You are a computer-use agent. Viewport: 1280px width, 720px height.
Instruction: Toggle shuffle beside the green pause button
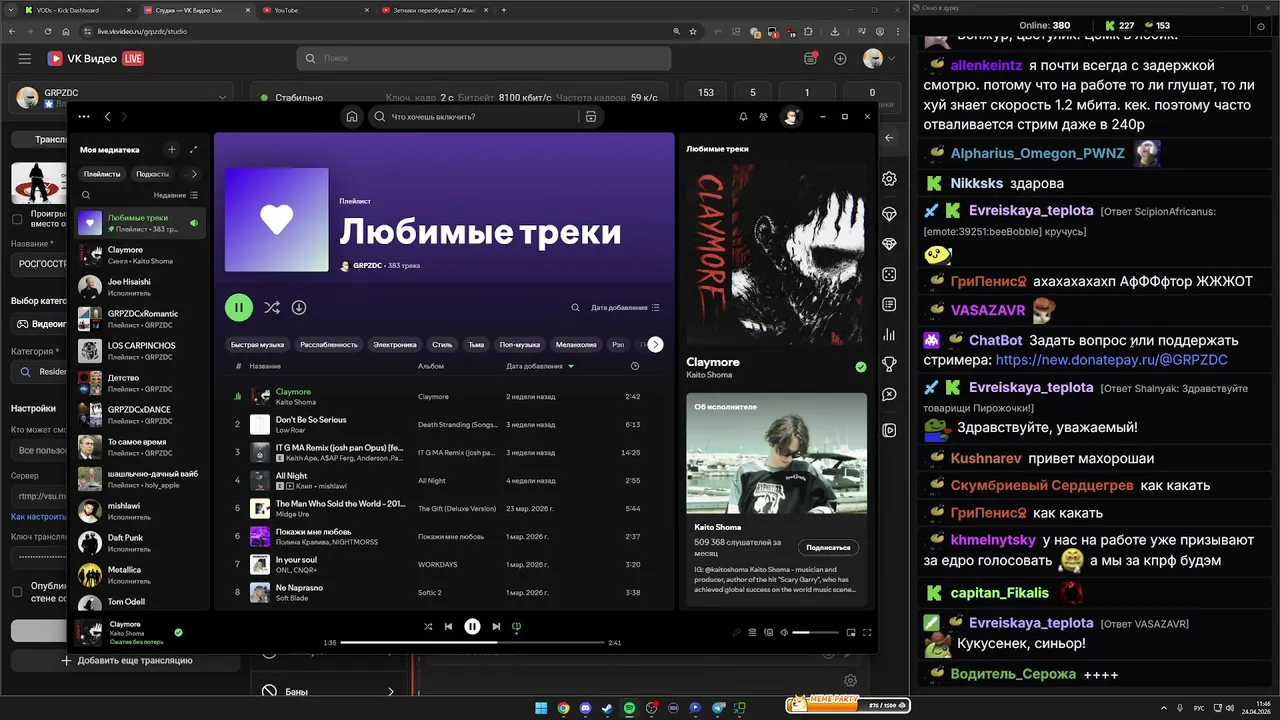click(271, 308)
